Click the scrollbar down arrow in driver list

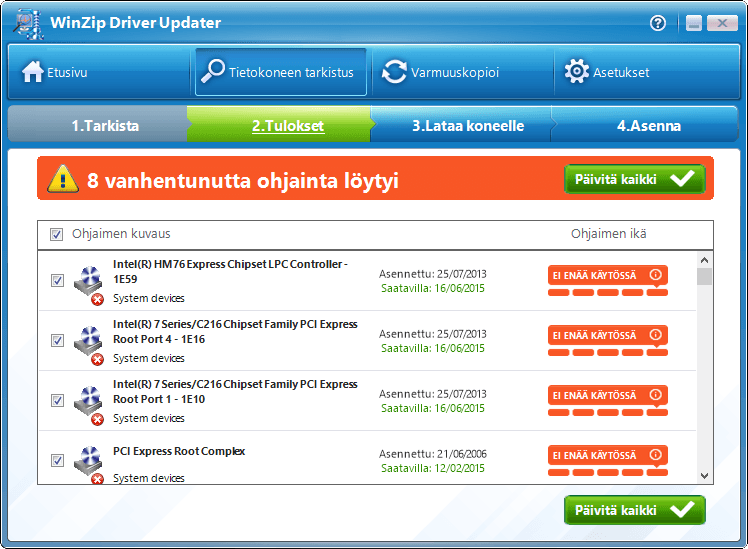tap(705, 476)
